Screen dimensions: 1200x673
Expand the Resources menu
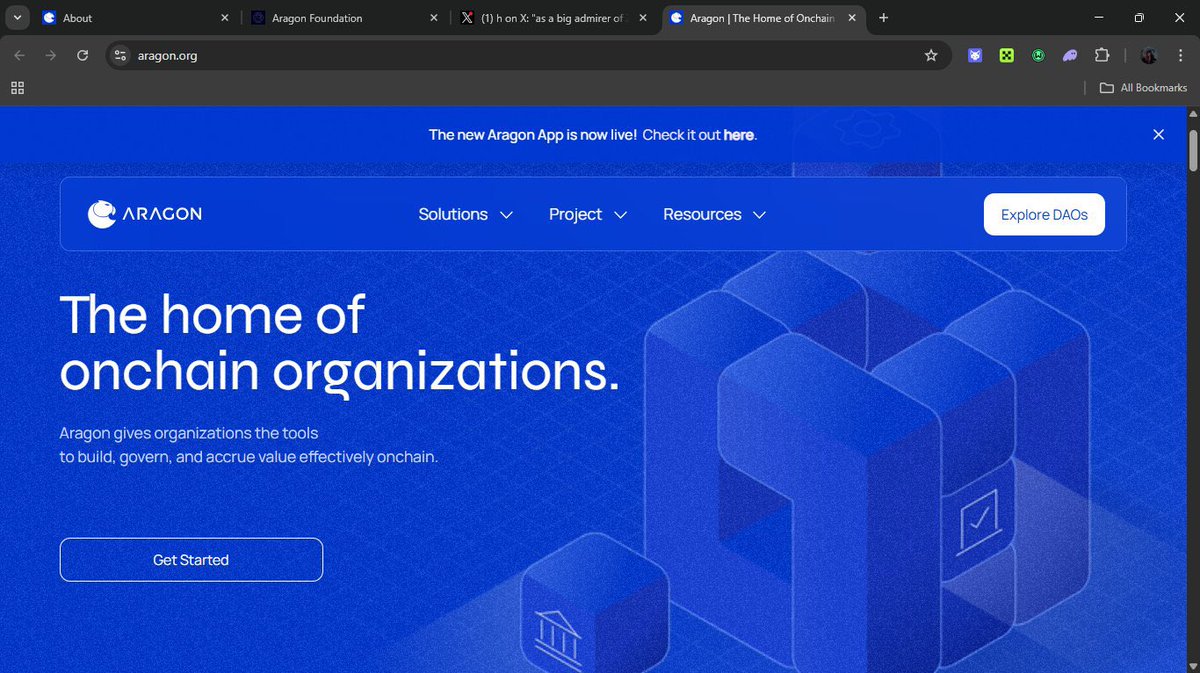coord(714,214)
